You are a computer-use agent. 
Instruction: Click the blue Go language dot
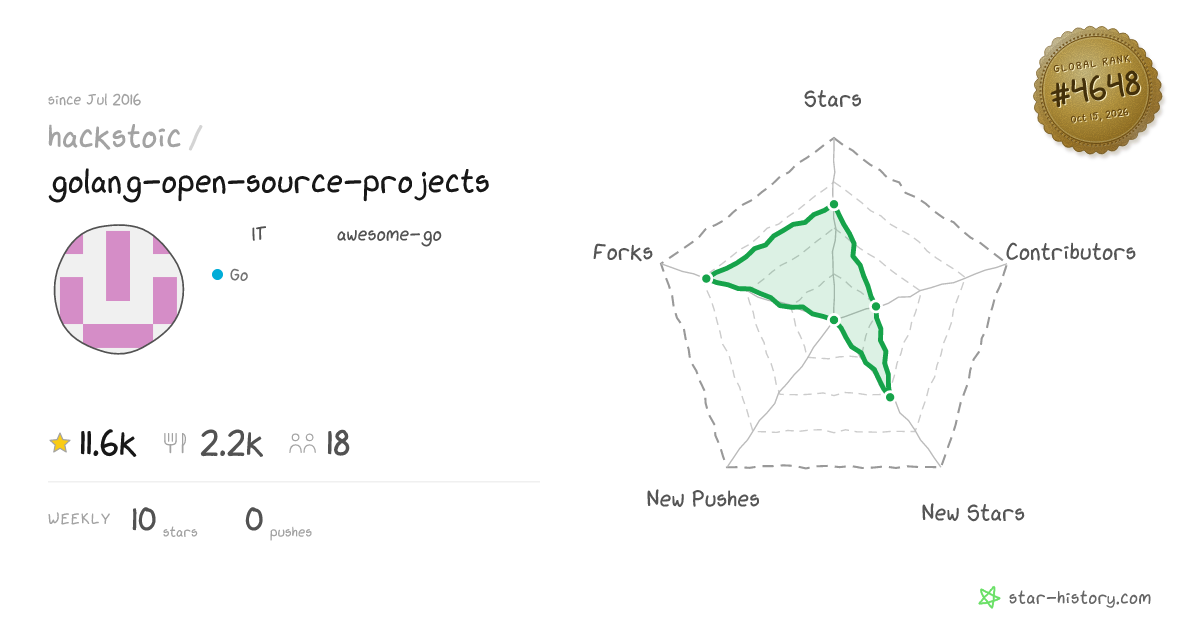217,275
